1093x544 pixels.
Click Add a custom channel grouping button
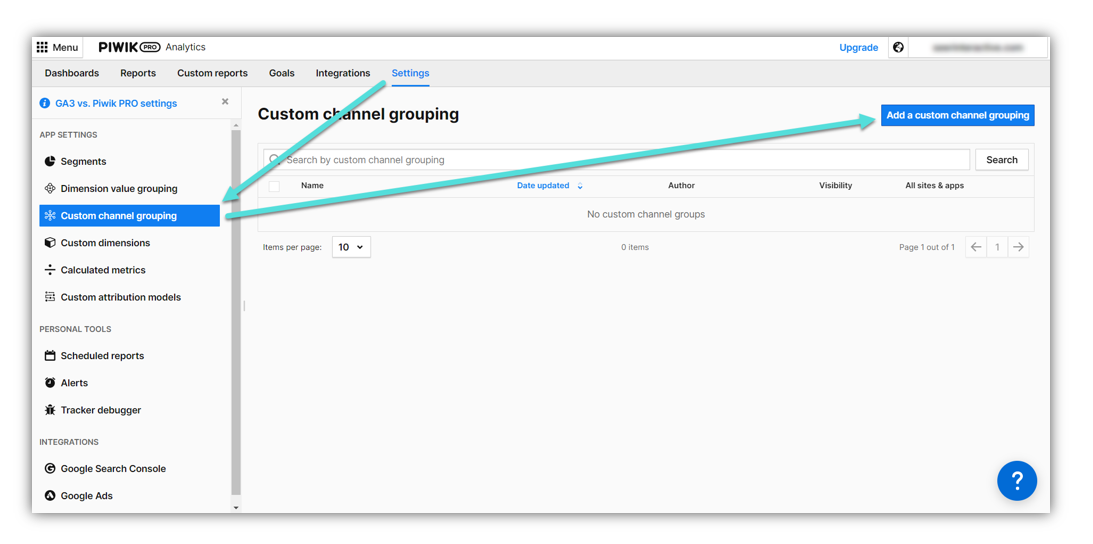957,115
